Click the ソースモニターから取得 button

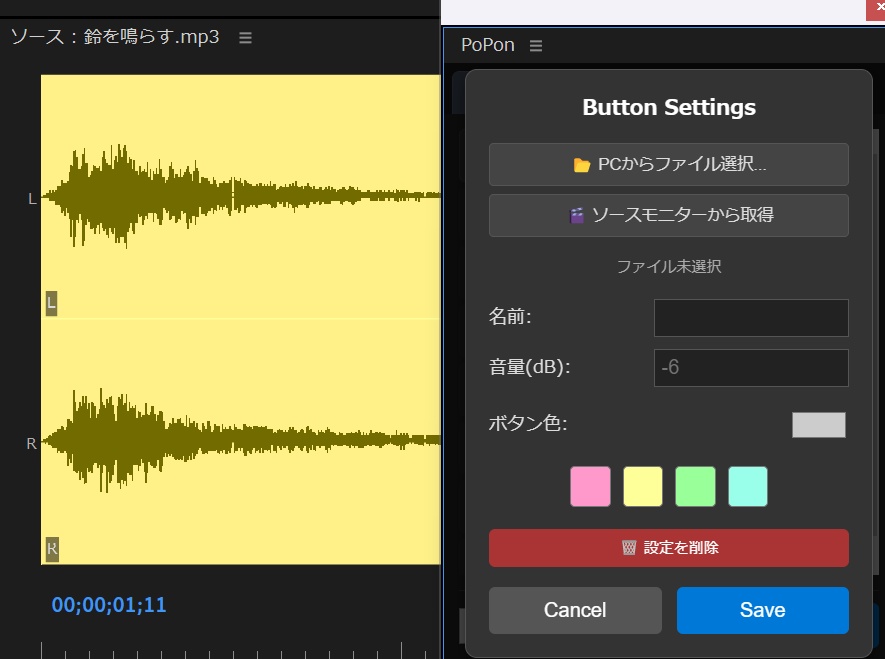tap(668, 215)
